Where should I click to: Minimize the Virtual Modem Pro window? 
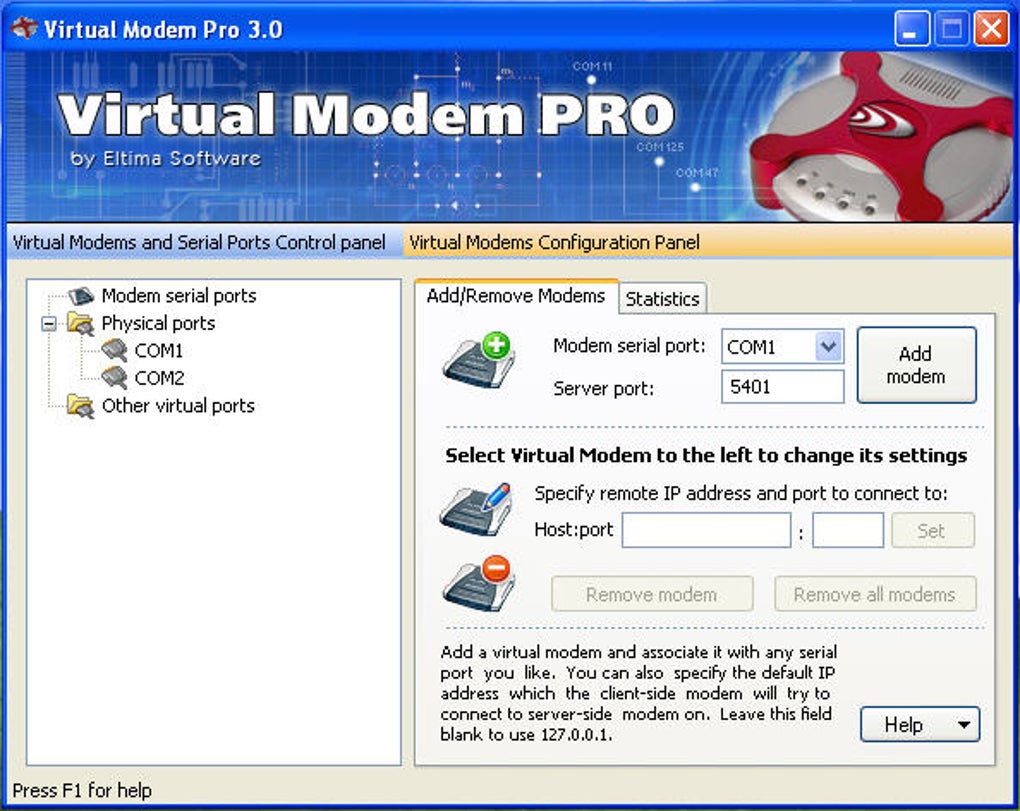911,29
